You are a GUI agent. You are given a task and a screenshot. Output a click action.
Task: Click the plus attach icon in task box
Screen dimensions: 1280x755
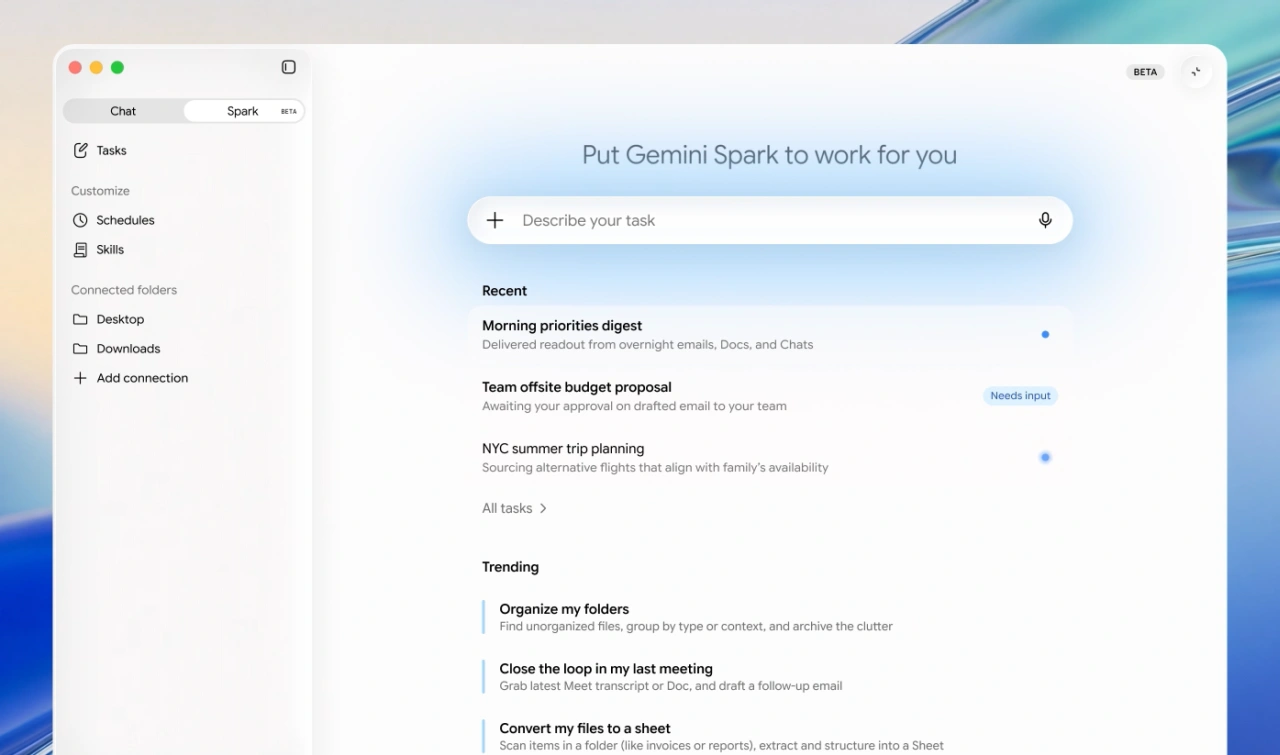[x=495, y=220]
